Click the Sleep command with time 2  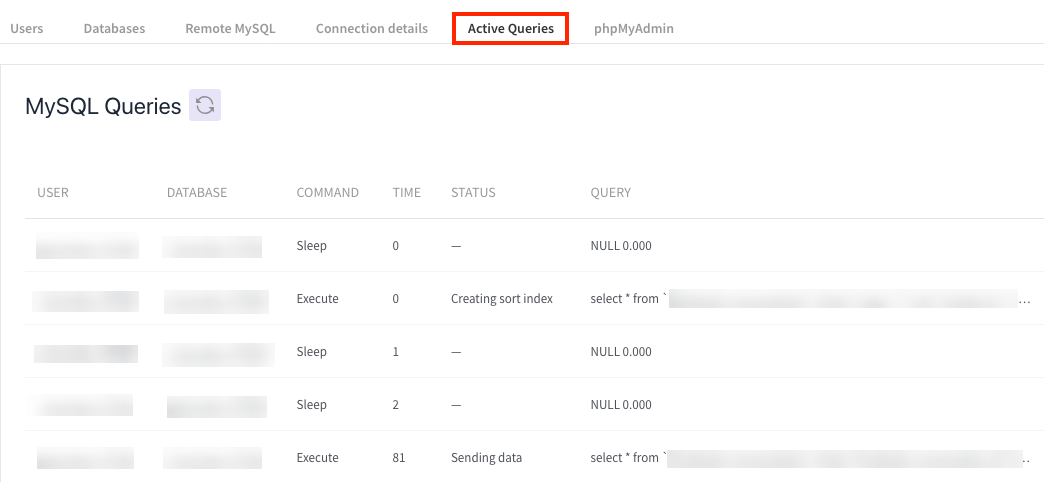[311, 404]
